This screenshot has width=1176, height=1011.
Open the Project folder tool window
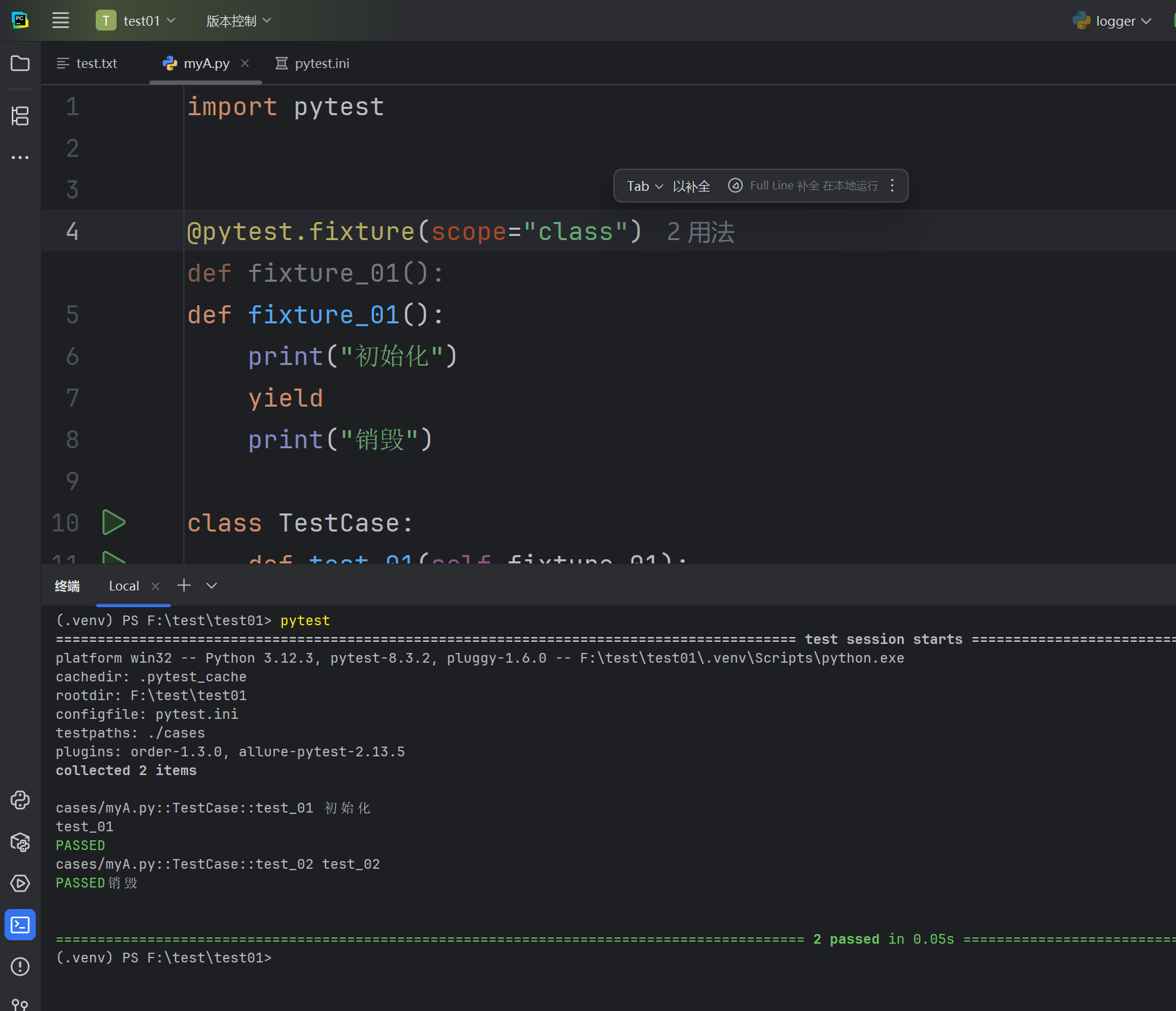tap(20, 64)
